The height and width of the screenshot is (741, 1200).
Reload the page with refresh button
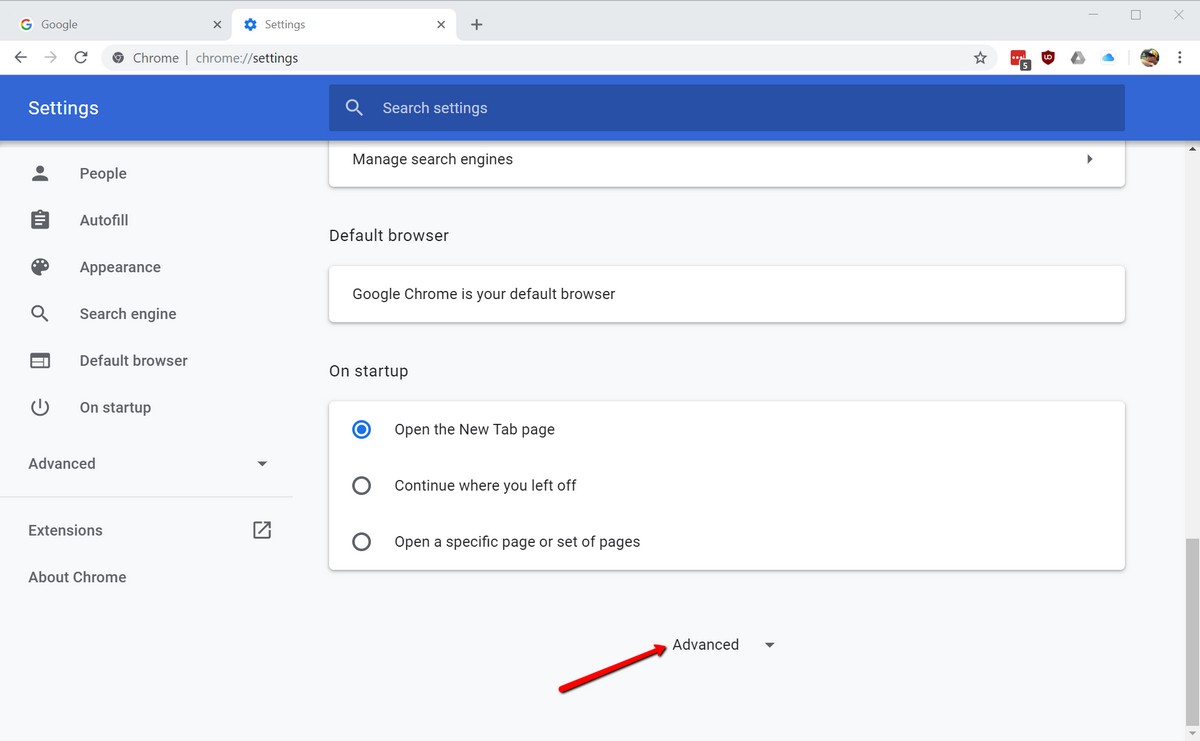click(81, 58)
